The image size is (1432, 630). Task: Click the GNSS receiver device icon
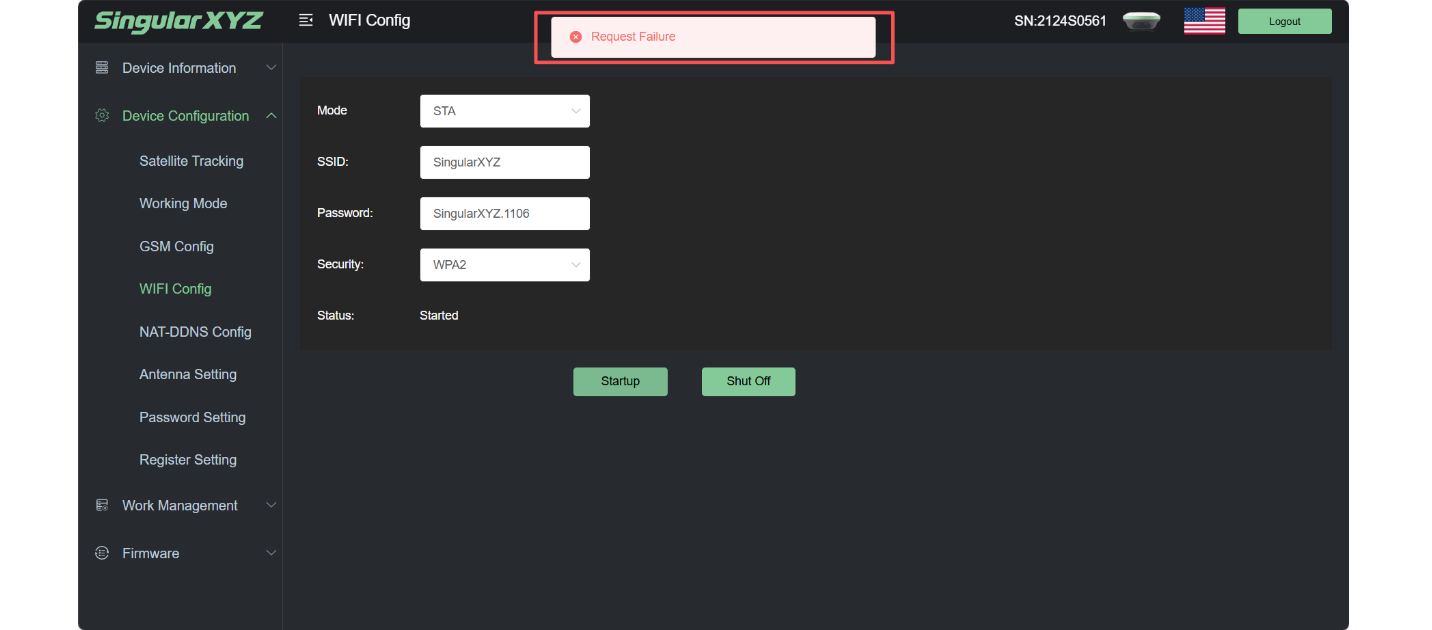tap(1141, 21)
